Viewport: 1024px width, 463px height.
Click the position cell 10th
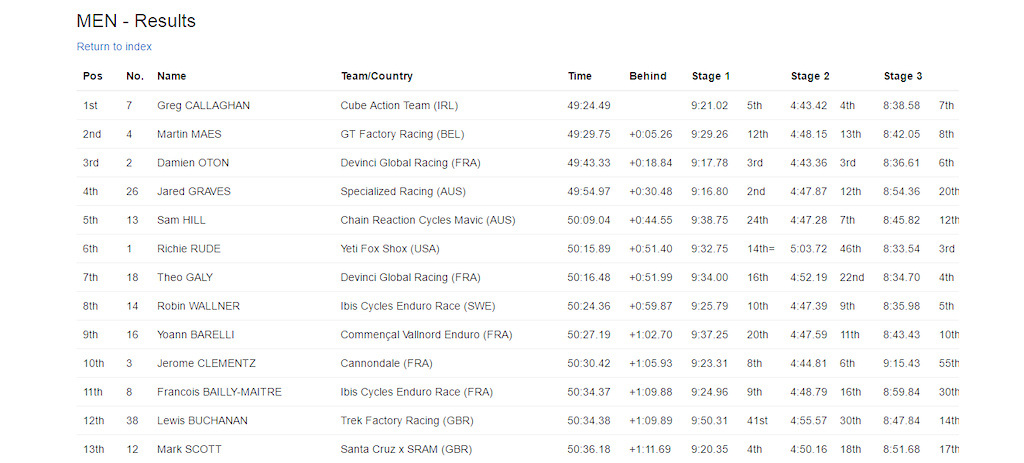pyautogui.click(x=93, y=364)
